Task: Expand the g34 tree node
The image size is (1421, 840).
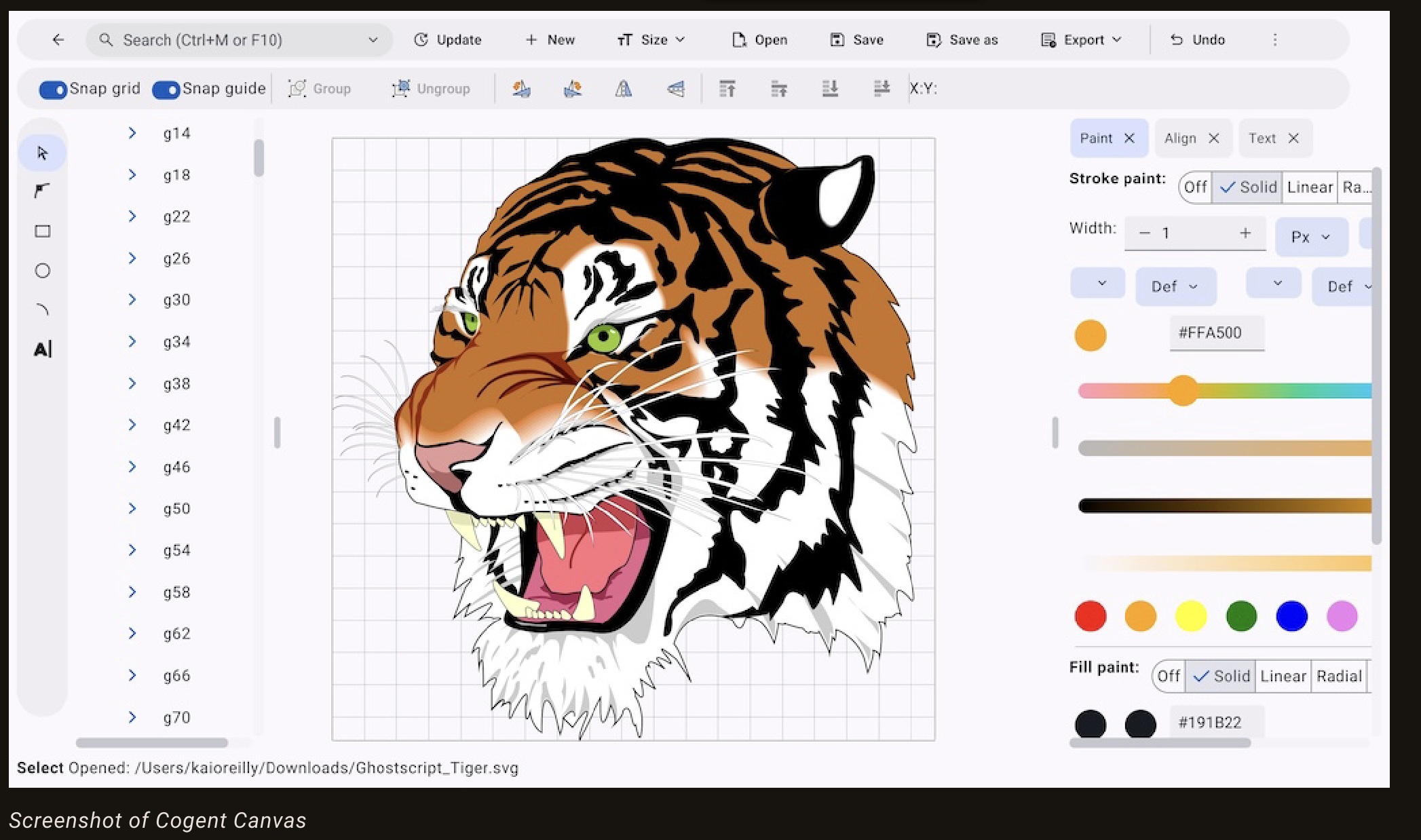Action: pos(132,342)
